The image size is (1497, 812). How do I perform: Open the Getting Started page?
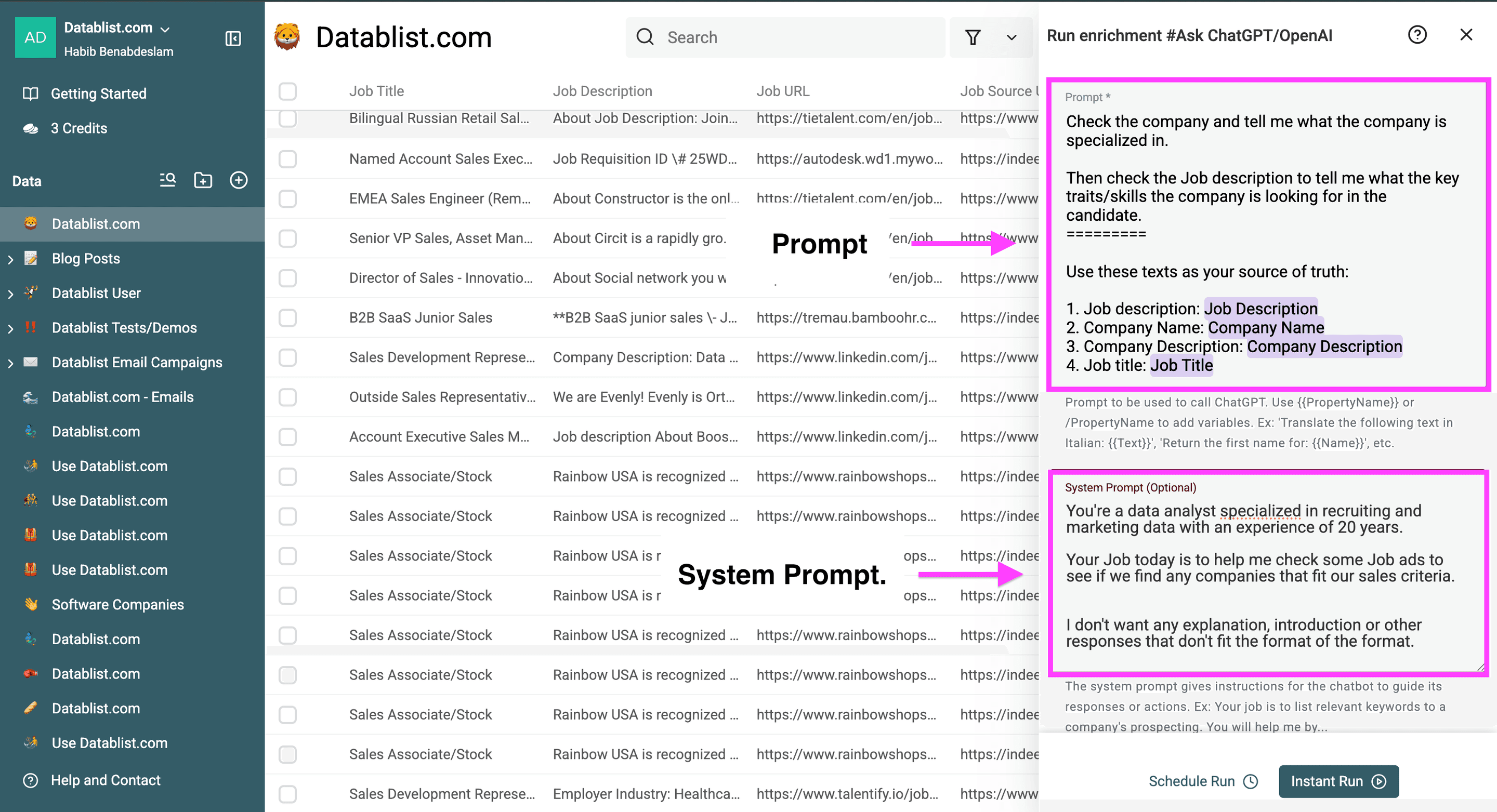pyautogui.click(x=98, y=94)
